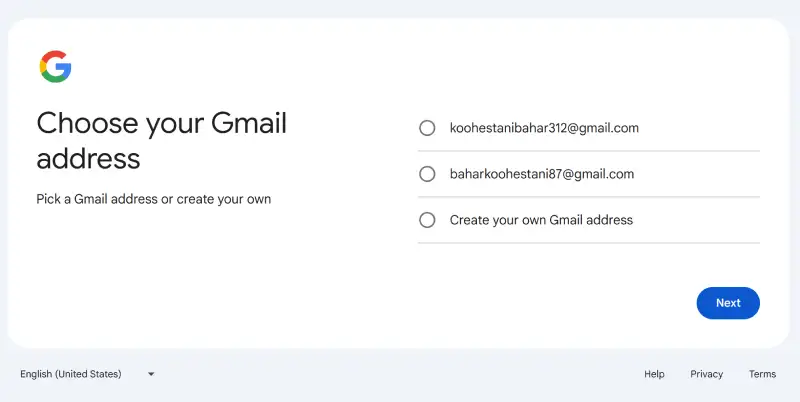Open the Privacy link
Image resolution: width=800 pixels, height=402 pixels.
[706, 374]
